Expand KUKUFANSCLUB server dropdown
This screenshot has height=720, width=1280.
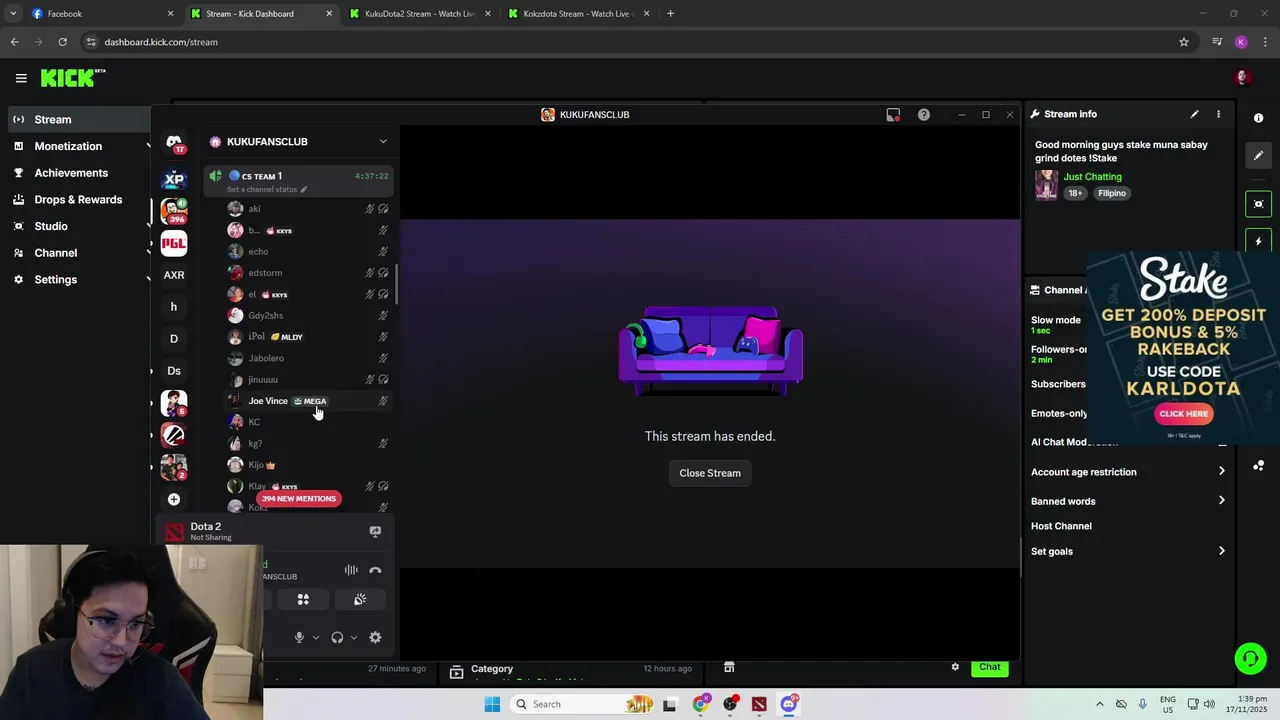point(383,142)
